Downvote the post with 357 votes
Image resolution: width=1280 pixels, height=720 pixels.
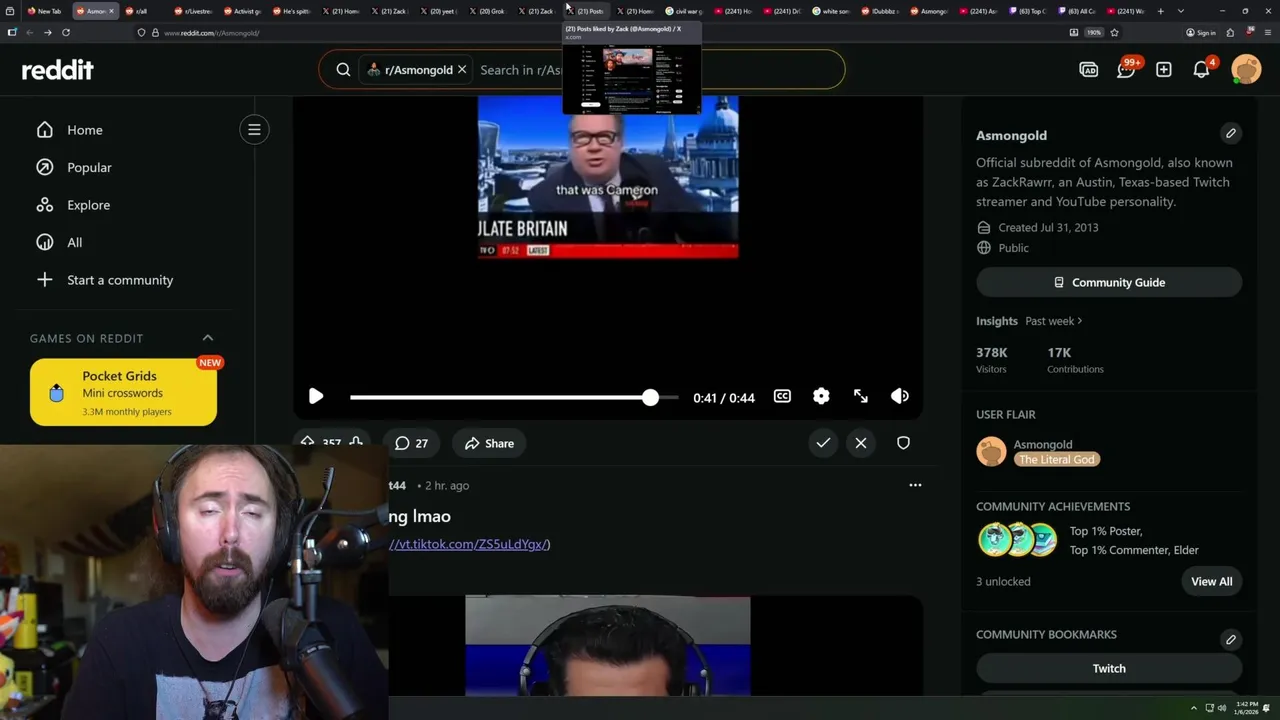point(356,442)
